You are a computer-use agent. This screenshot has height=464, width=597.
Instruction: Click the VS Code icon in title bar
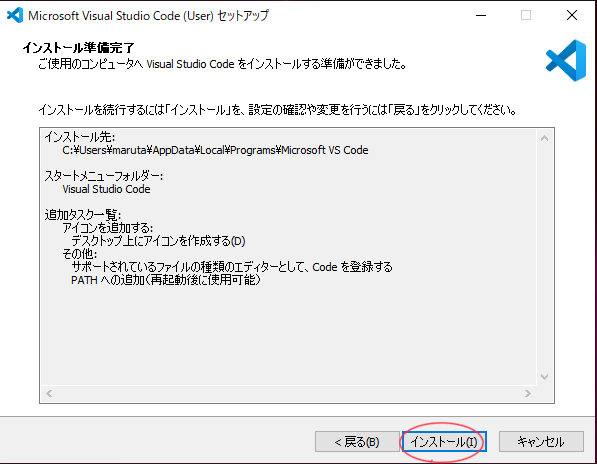pos(15,16)
